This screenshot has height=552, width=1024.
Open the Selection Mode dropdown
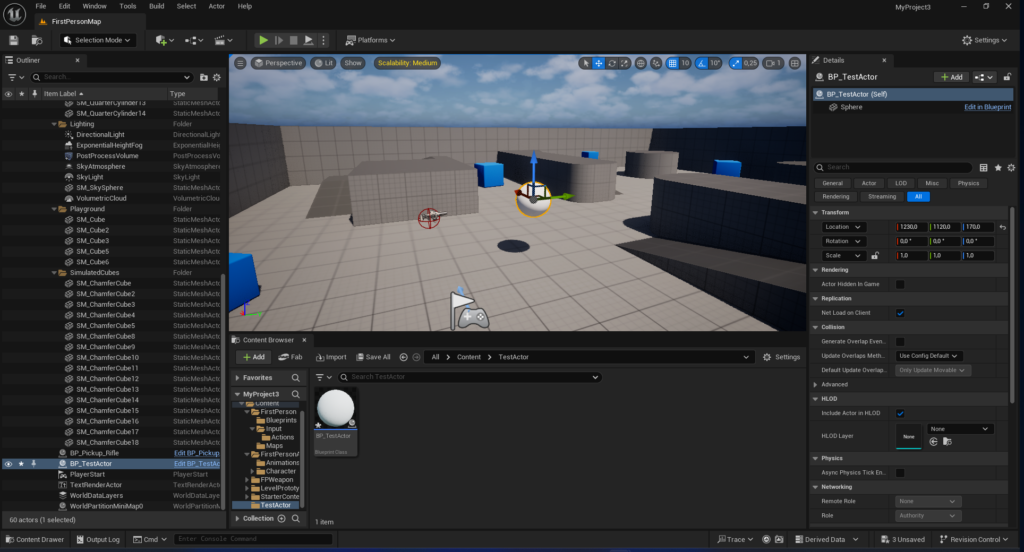tap(98, 40)
